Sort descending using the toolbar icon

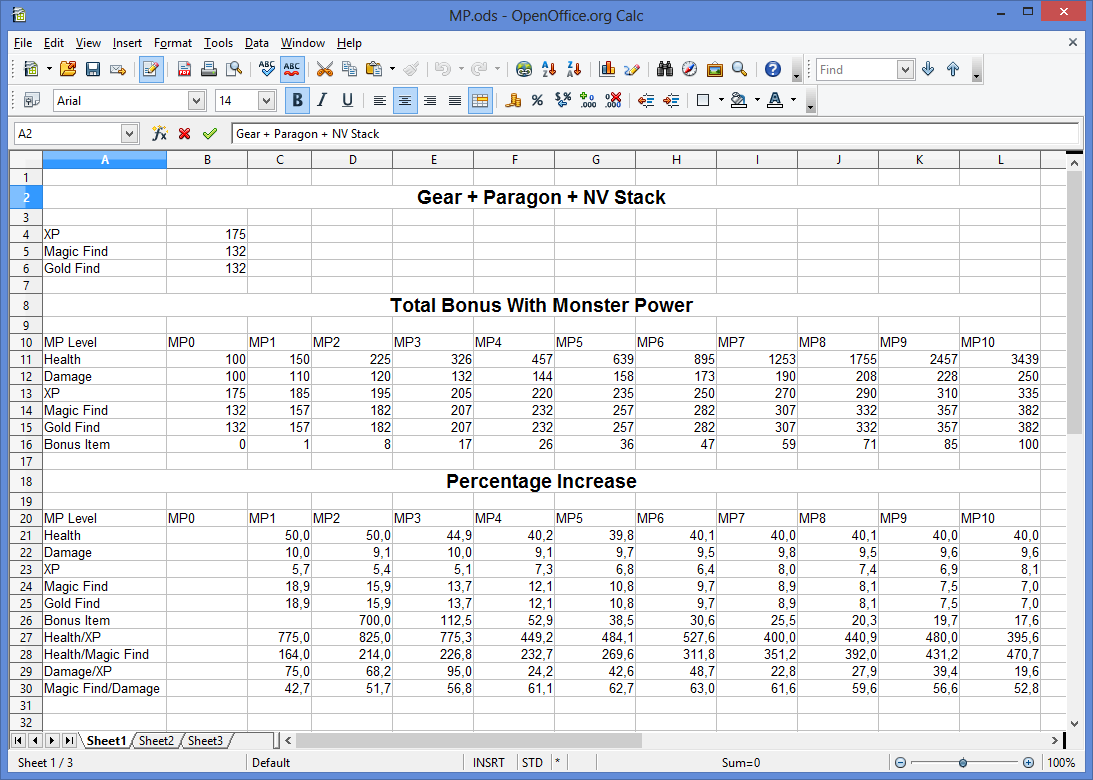(x=574, y=69)
